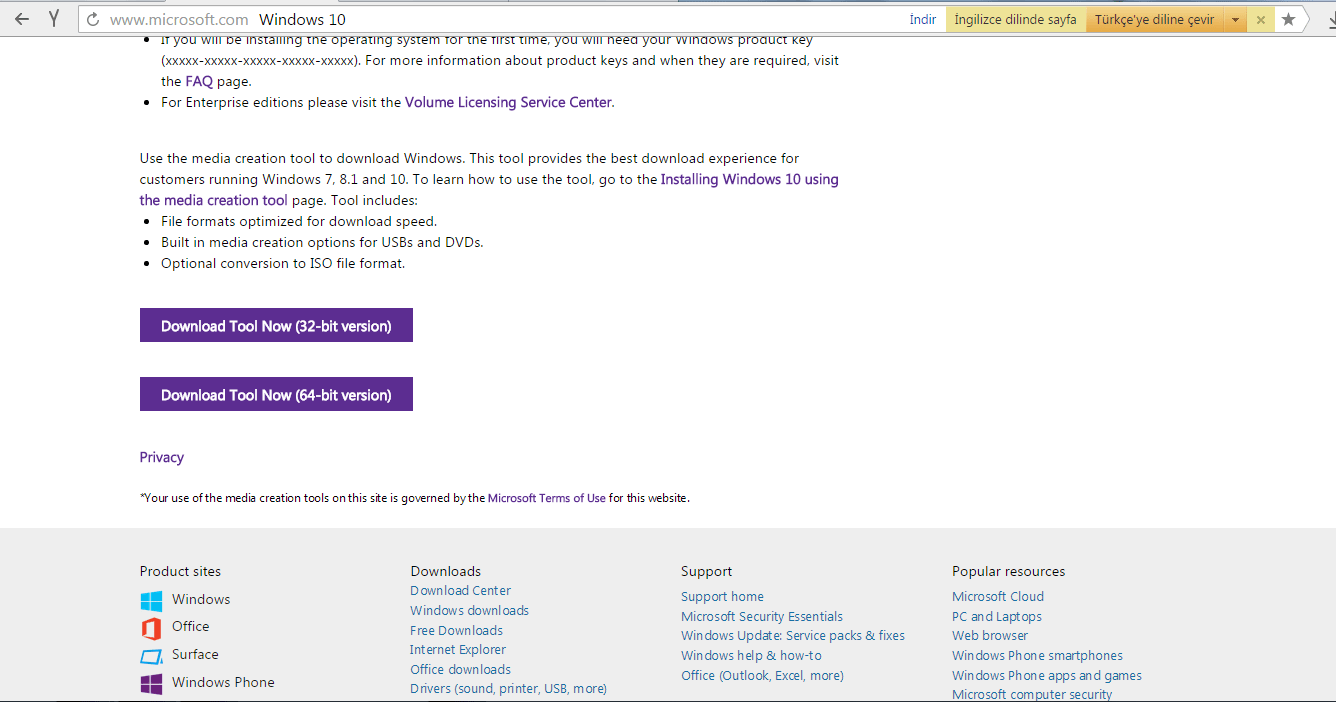The image size is (1336, 702).
Task: Click the Popular resources footer heading
Action: [x=1008, y=571]
